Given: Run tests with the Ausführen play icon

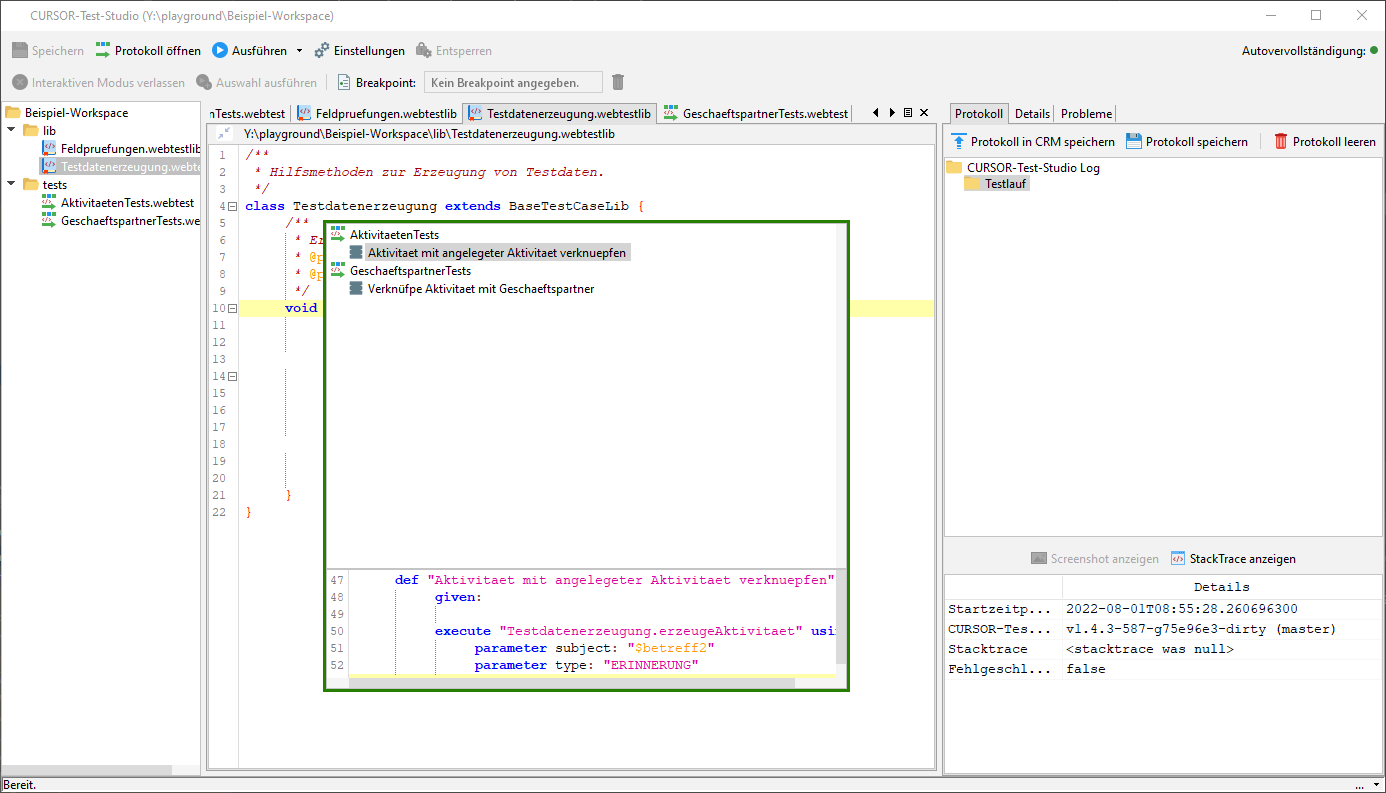Looking at the screenshot, I should tap(220, 50).
